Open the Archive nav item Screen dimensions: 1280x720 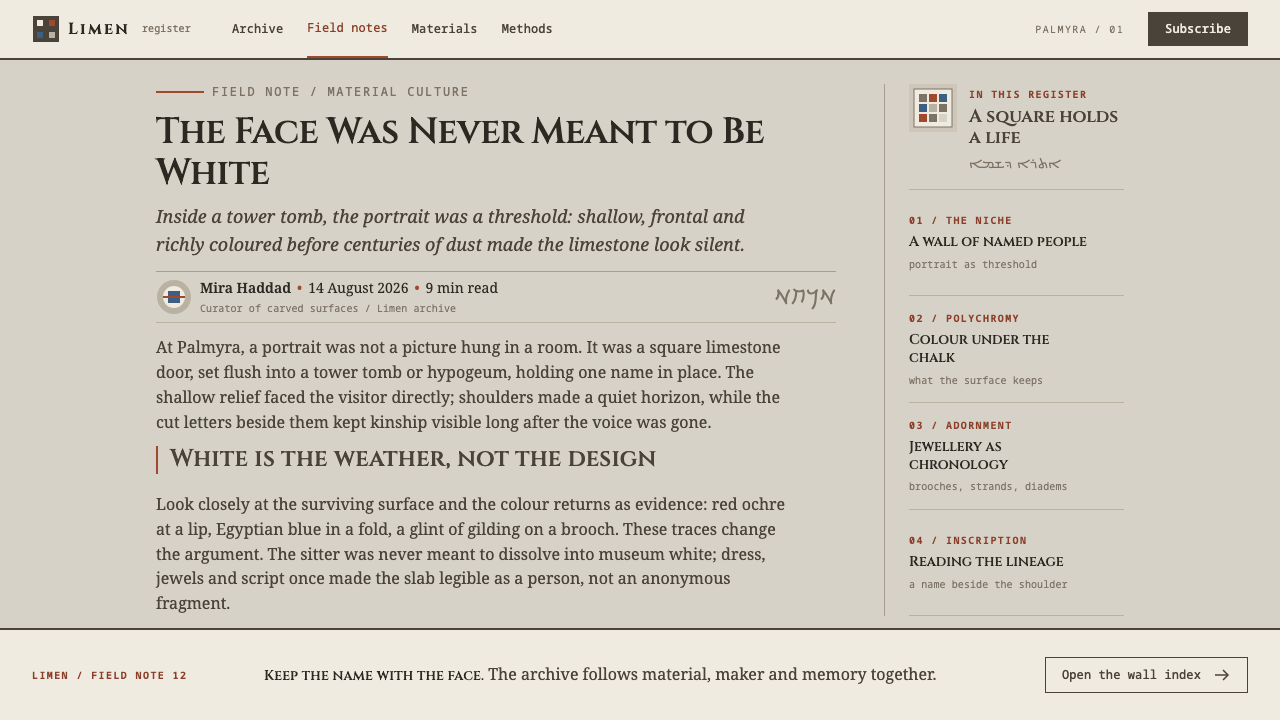click(x=257, y=29)
